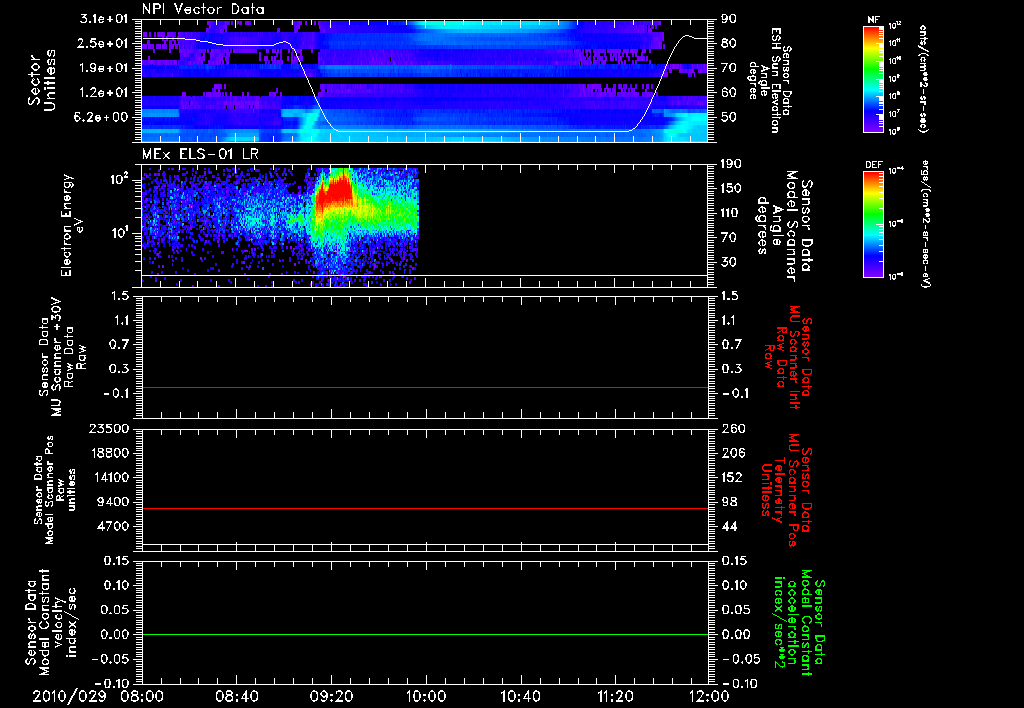Click the '44' telemetry axis value
1024x708 pixels.
[x=729, y=526]
